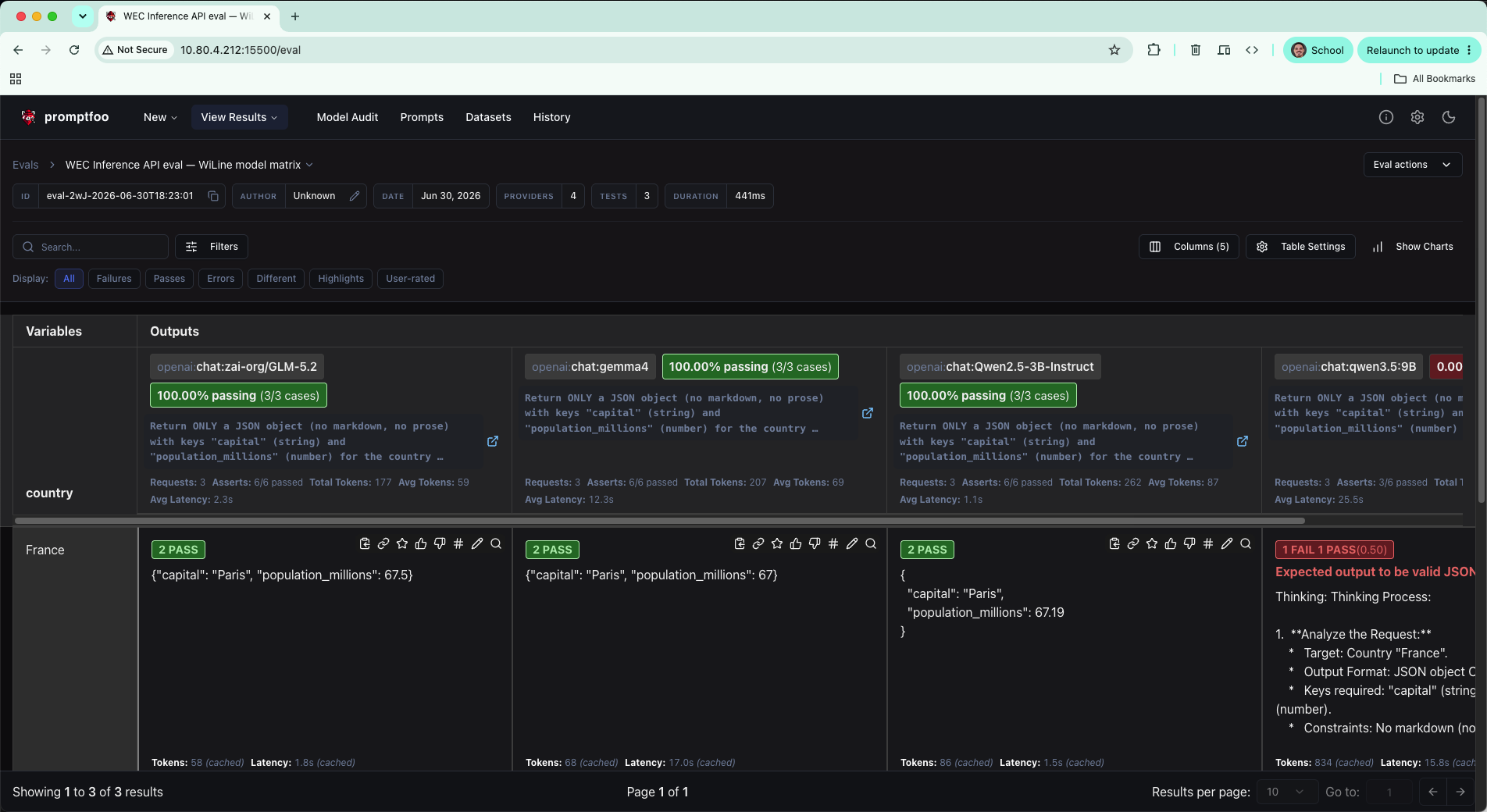The width and height of the screenshot is (1487, 812).
Task: Focus the Search results field
Action: pos(91,247)
